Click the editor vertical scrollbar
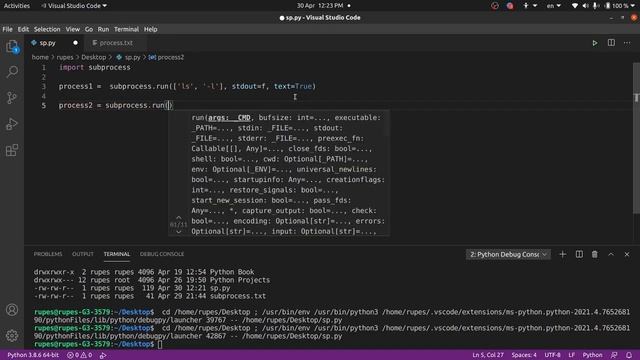Screen dimensions: 640x360 636,138
